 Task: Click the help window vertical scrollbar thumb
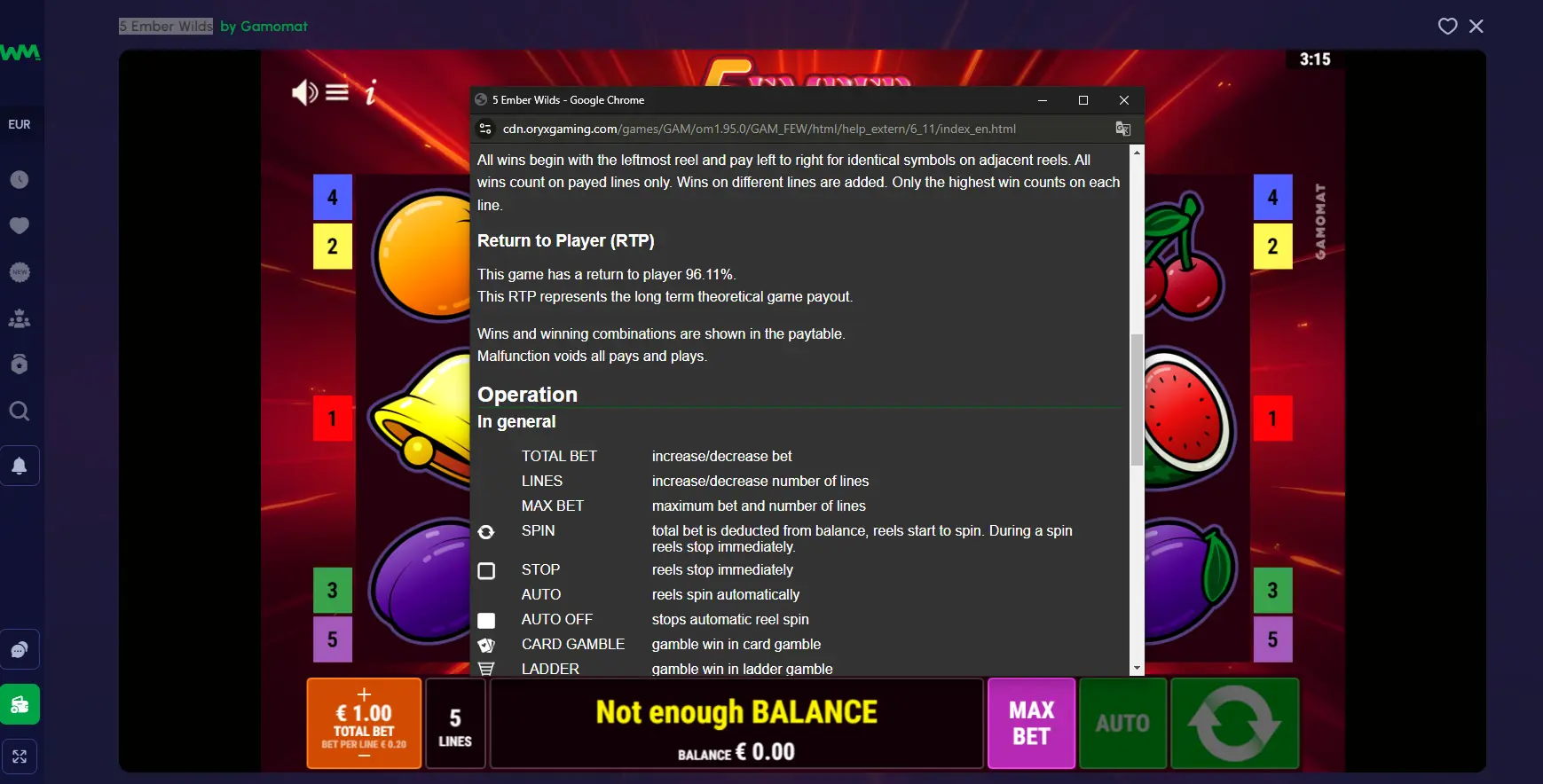coord(1137,399)
